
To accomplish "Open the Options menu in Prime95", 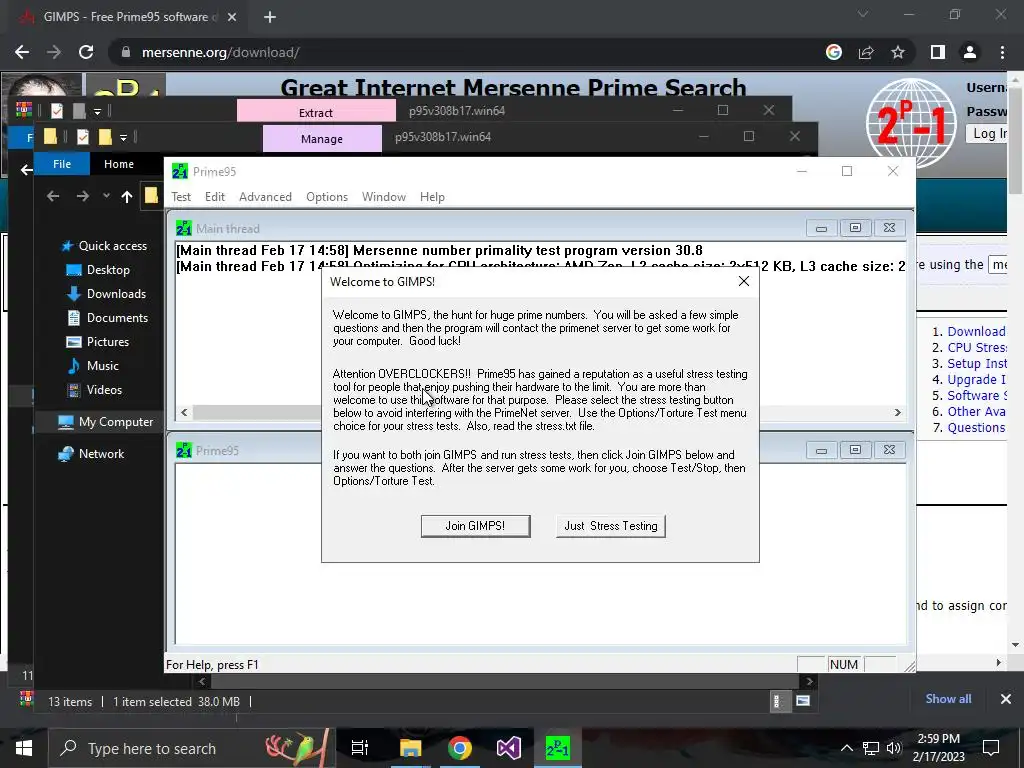I will [327, 197].
